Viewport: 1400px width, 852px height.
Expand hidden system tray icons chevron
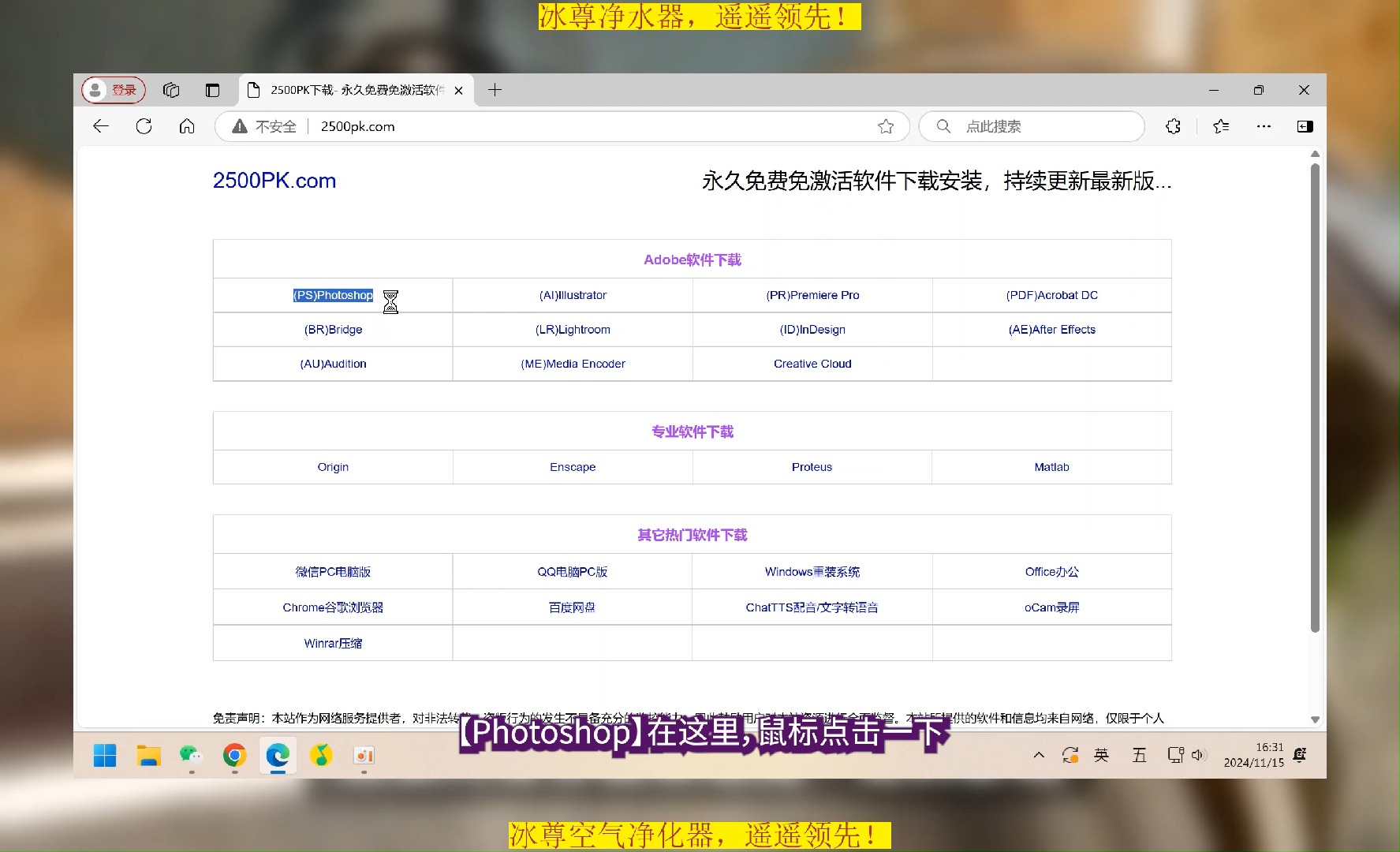point(1039,755)
